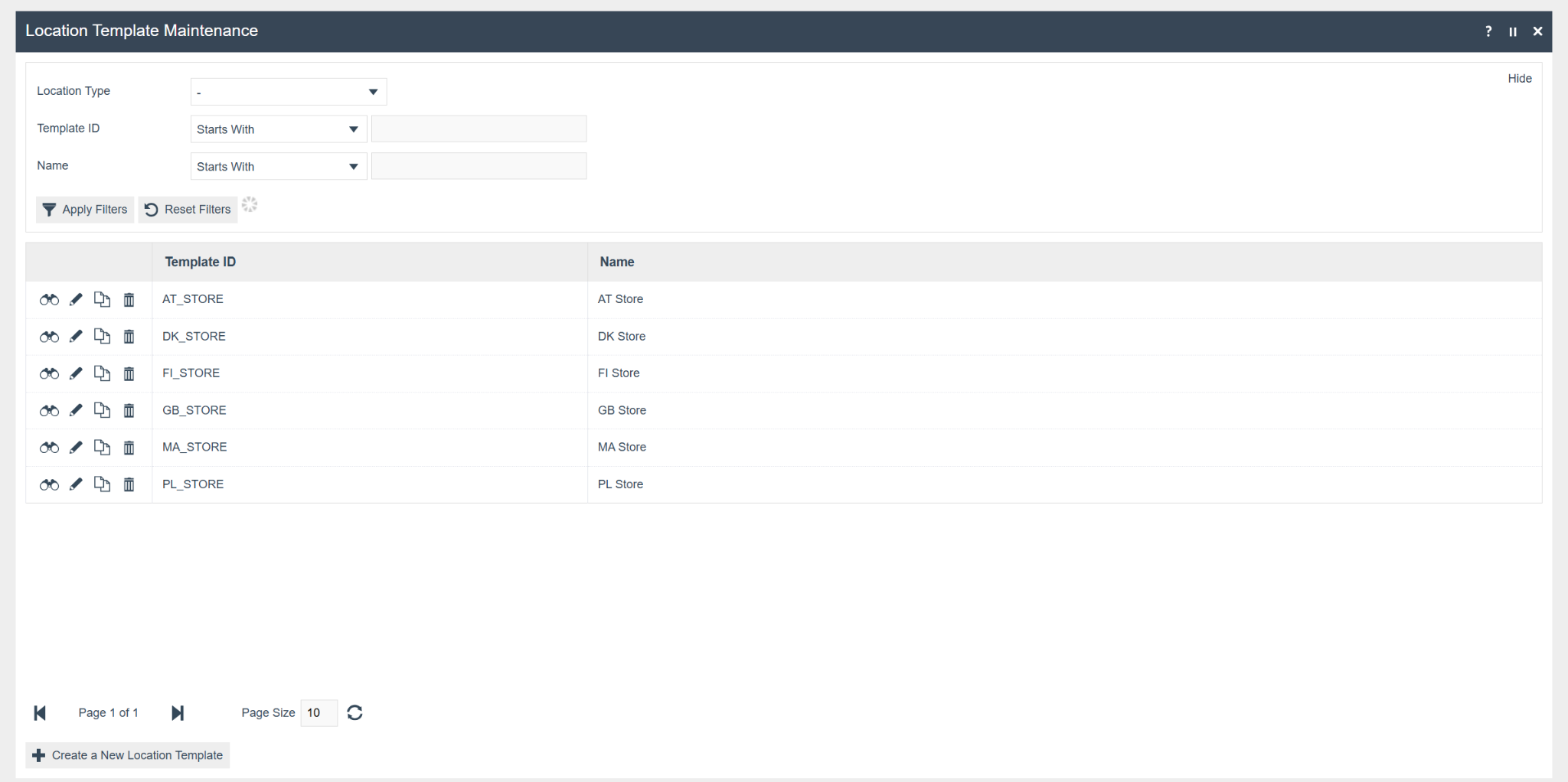Screen dimensions: 1568x782
Task: Copy the FI_STORE template
Action: click(102, 373)
